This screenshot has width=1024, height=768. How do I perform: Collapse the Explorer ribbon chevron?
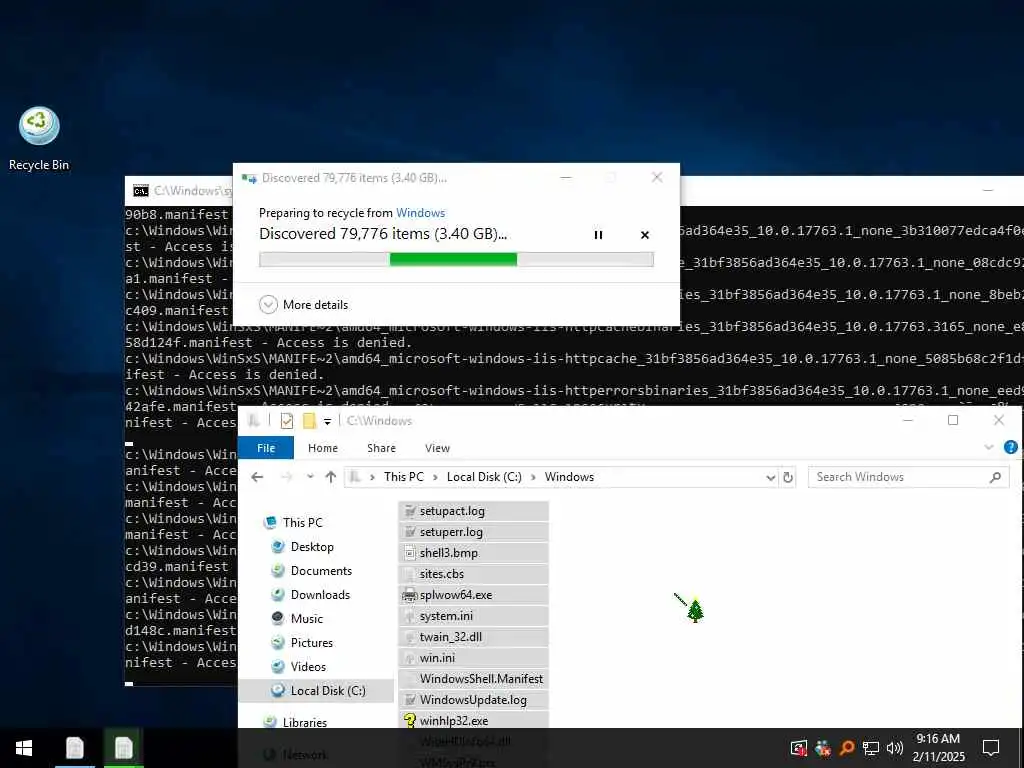(x=989, y=447)
